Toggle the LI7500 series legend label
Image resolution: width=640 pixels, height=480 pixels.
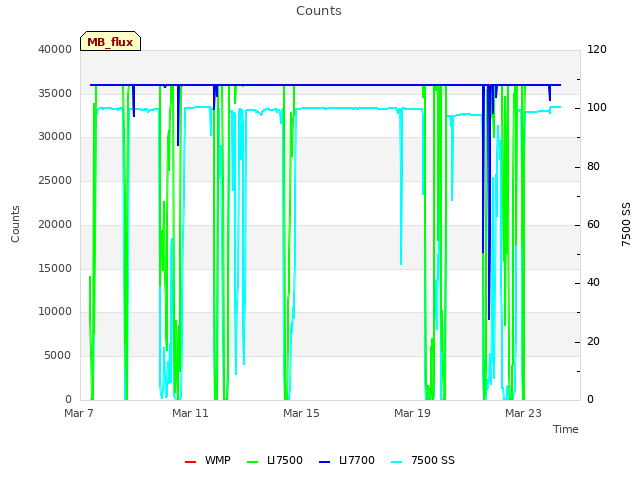[x=285, y=460]
